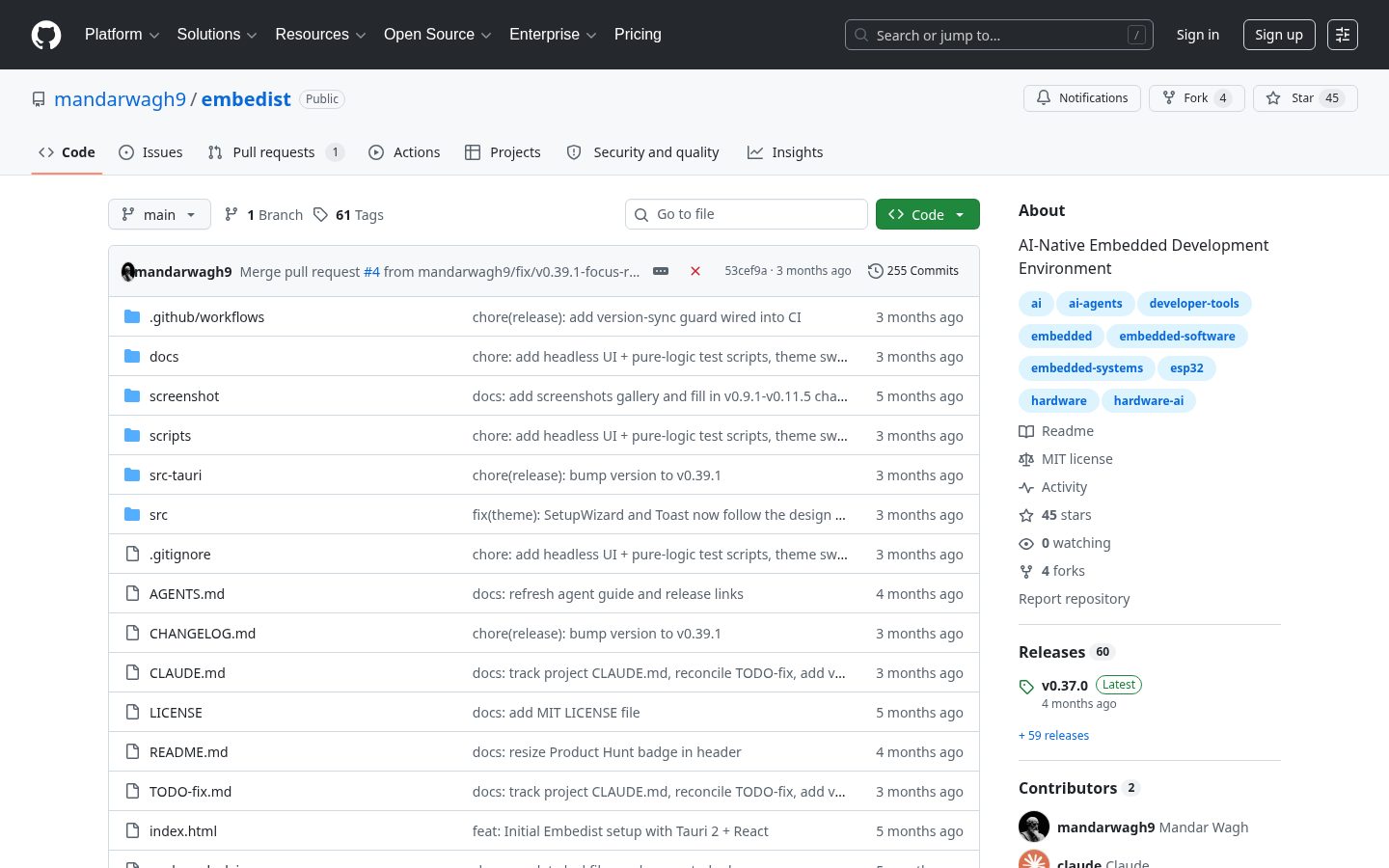Open the .github/workflows folder icon

132,316
